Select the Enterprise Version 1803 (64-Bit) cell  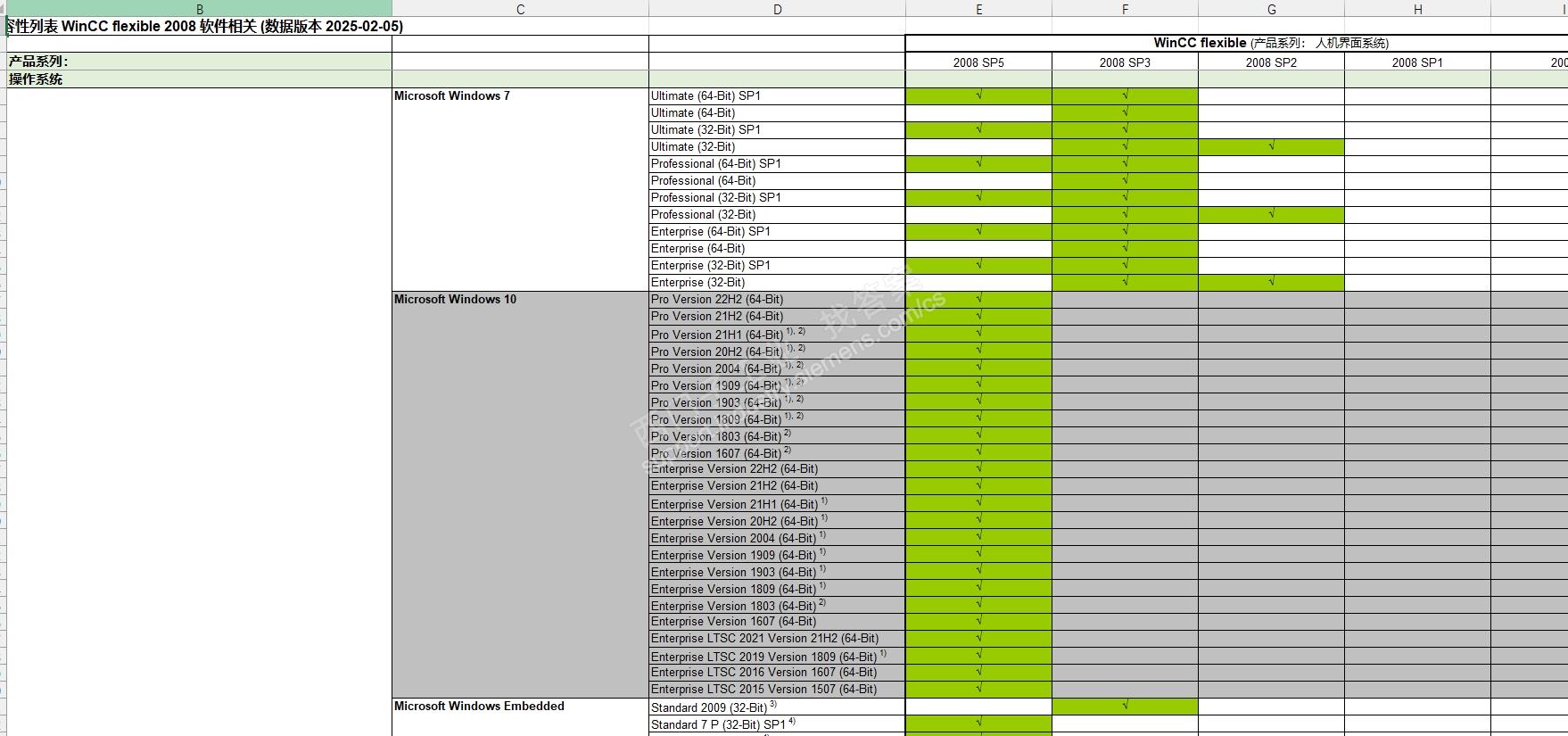point(777,605)
